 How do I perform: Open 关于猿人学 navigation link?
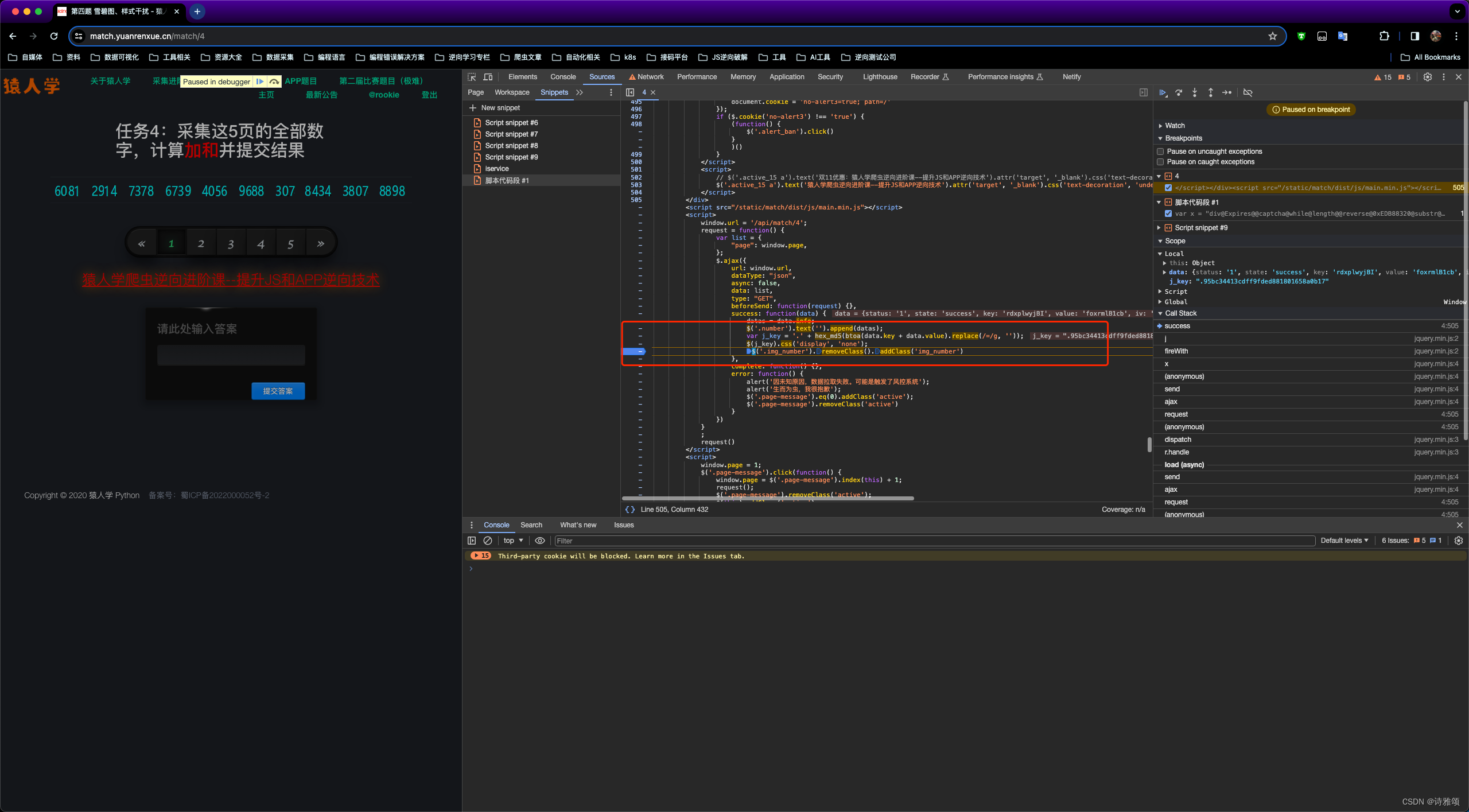[110, 81]
